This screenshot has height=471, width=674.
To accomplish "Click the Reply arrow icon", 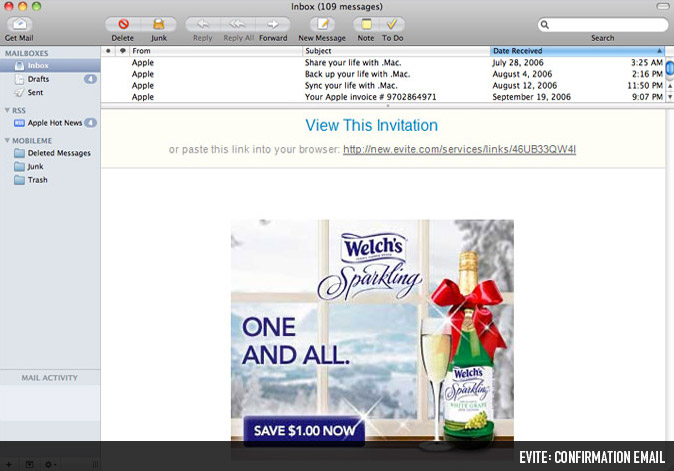I will [x=203, y=24].
